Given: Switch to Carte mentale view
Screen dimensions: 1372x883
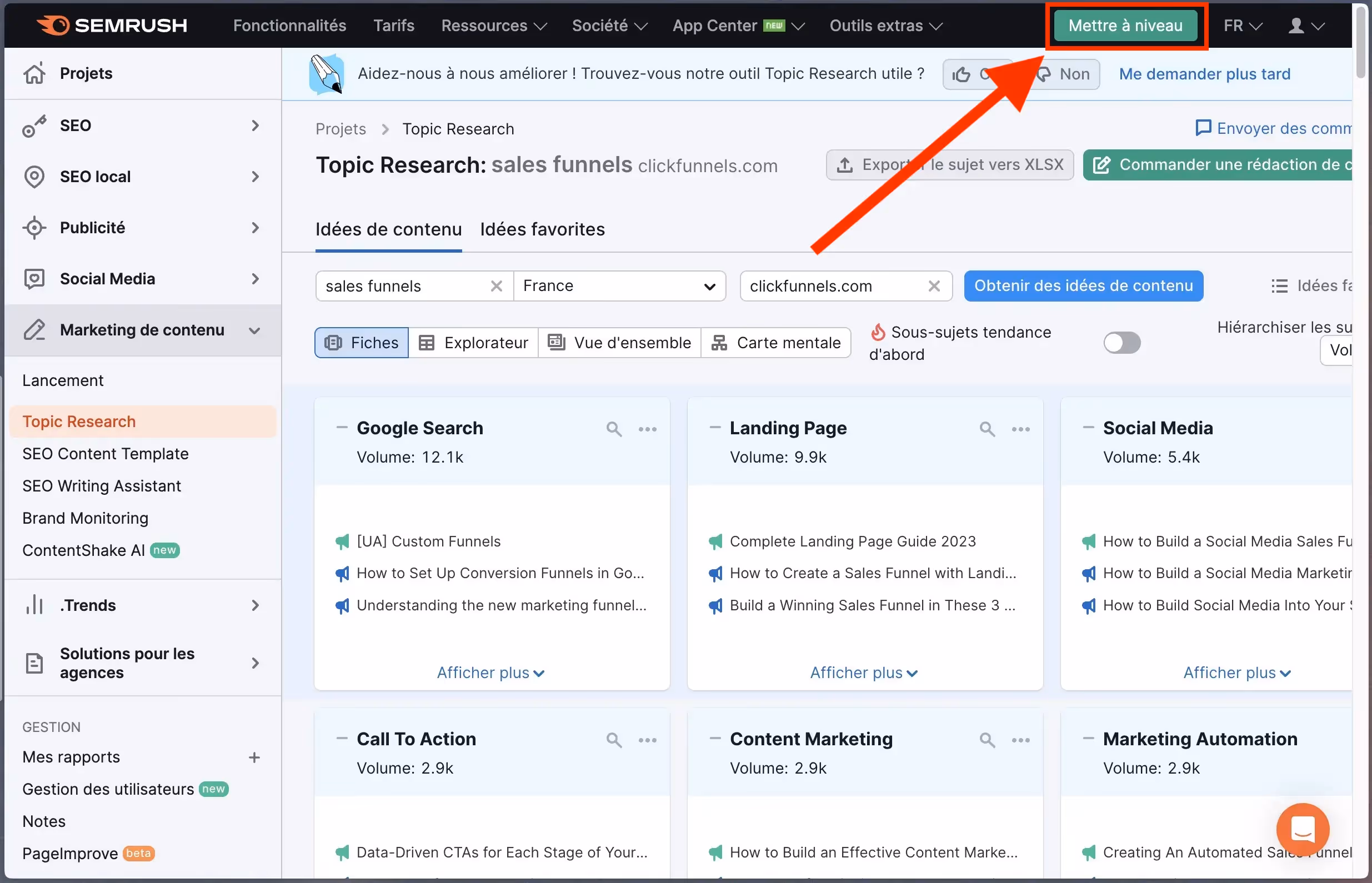Looking at the screenshot, I should pos(776,343).
